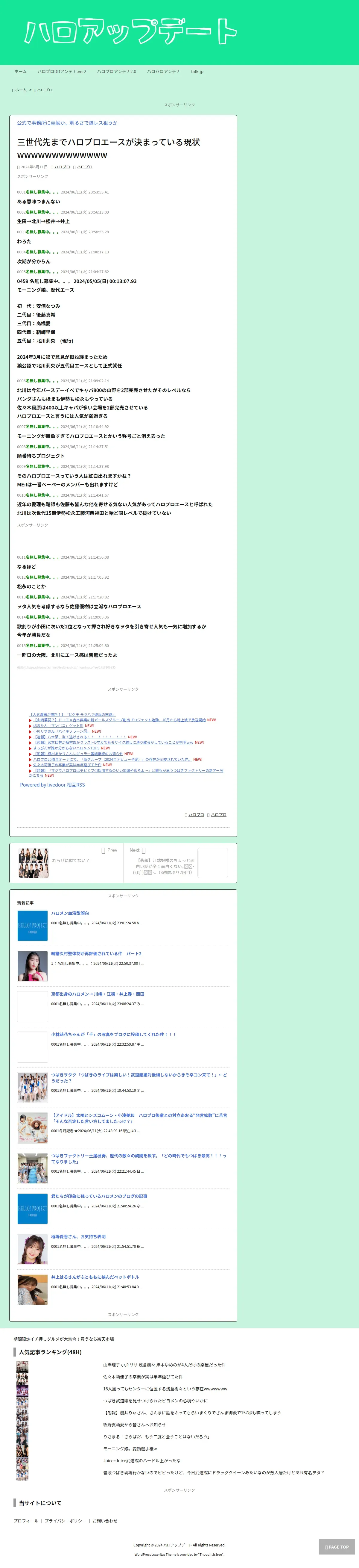Open ranking item Juice=Juice武道館のハードル上がったな
Viewport: 359px width, 1568px height.
(x=142, y=1461)
